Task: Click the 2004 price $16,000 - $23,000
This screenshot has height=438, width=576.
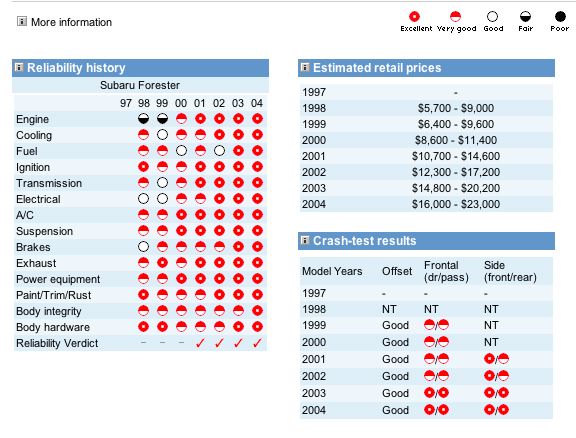Action: pos(456,204)
